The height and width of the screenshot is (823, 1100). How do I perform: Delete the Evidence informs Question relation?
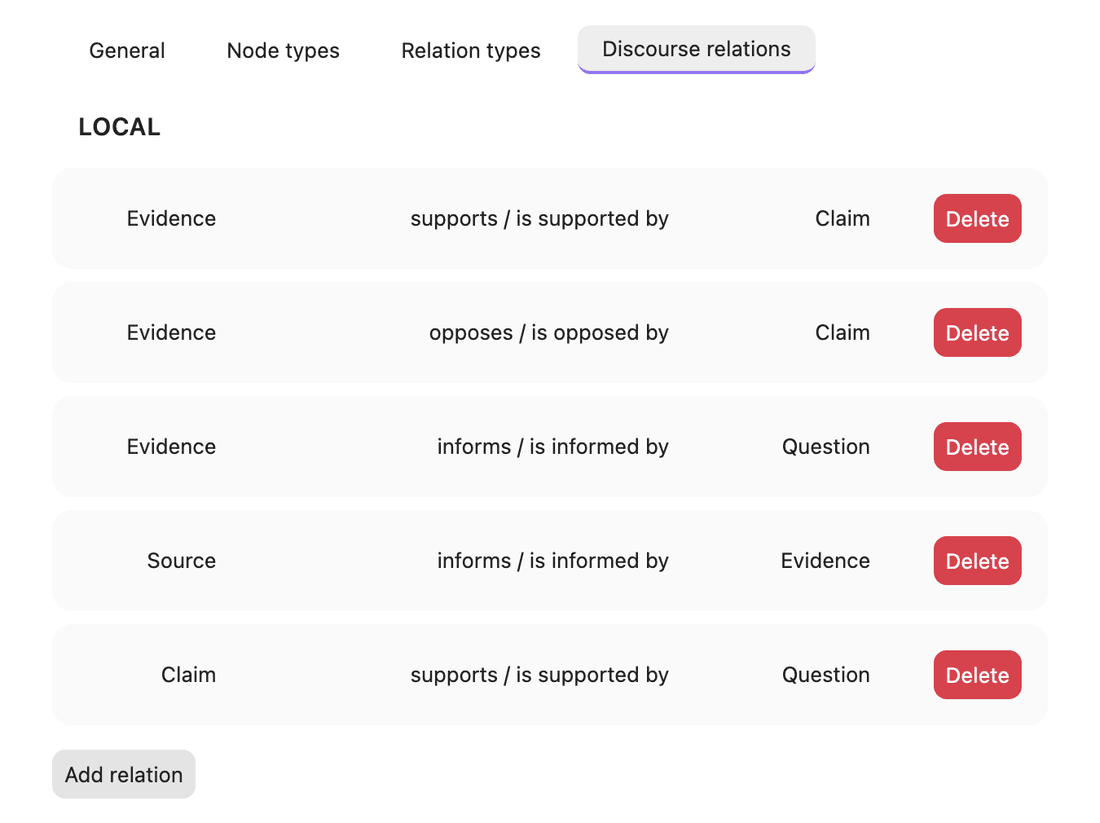pyautogui.click(x=977, y=447)
